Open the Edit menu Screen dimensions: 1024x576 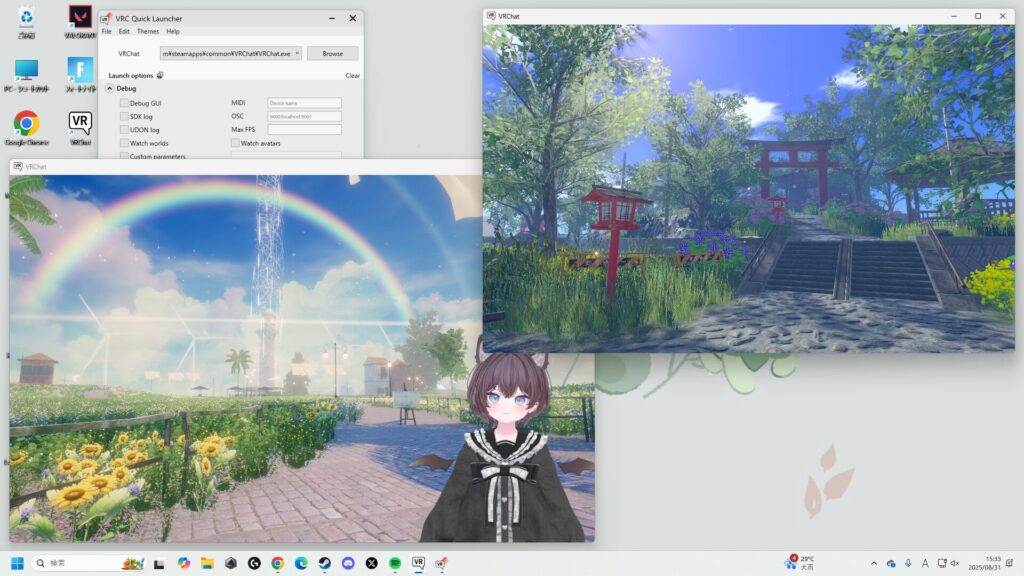pos(124,31)
